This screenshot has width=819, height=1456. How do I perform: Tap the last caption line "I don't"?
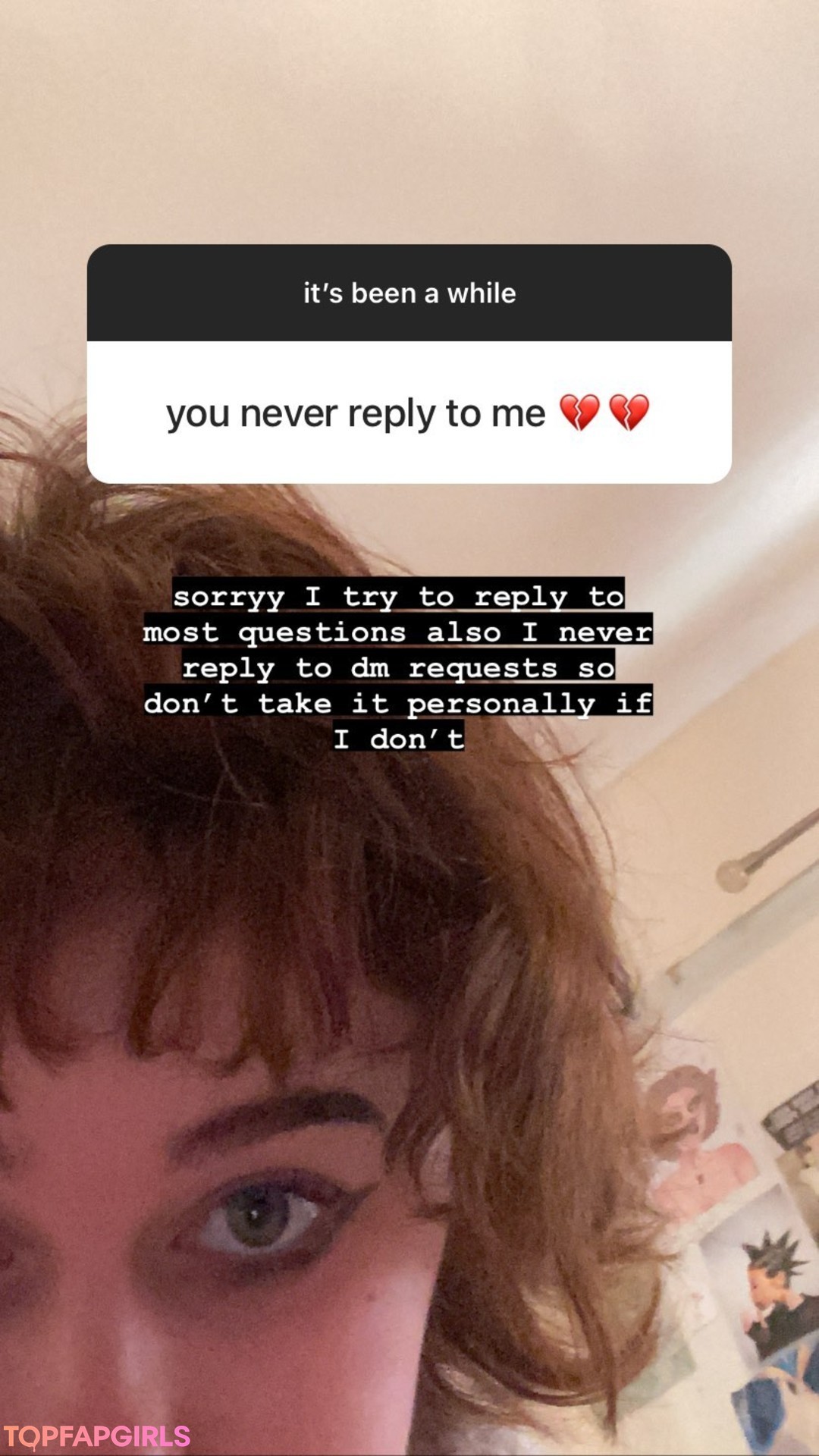point(399,738)
